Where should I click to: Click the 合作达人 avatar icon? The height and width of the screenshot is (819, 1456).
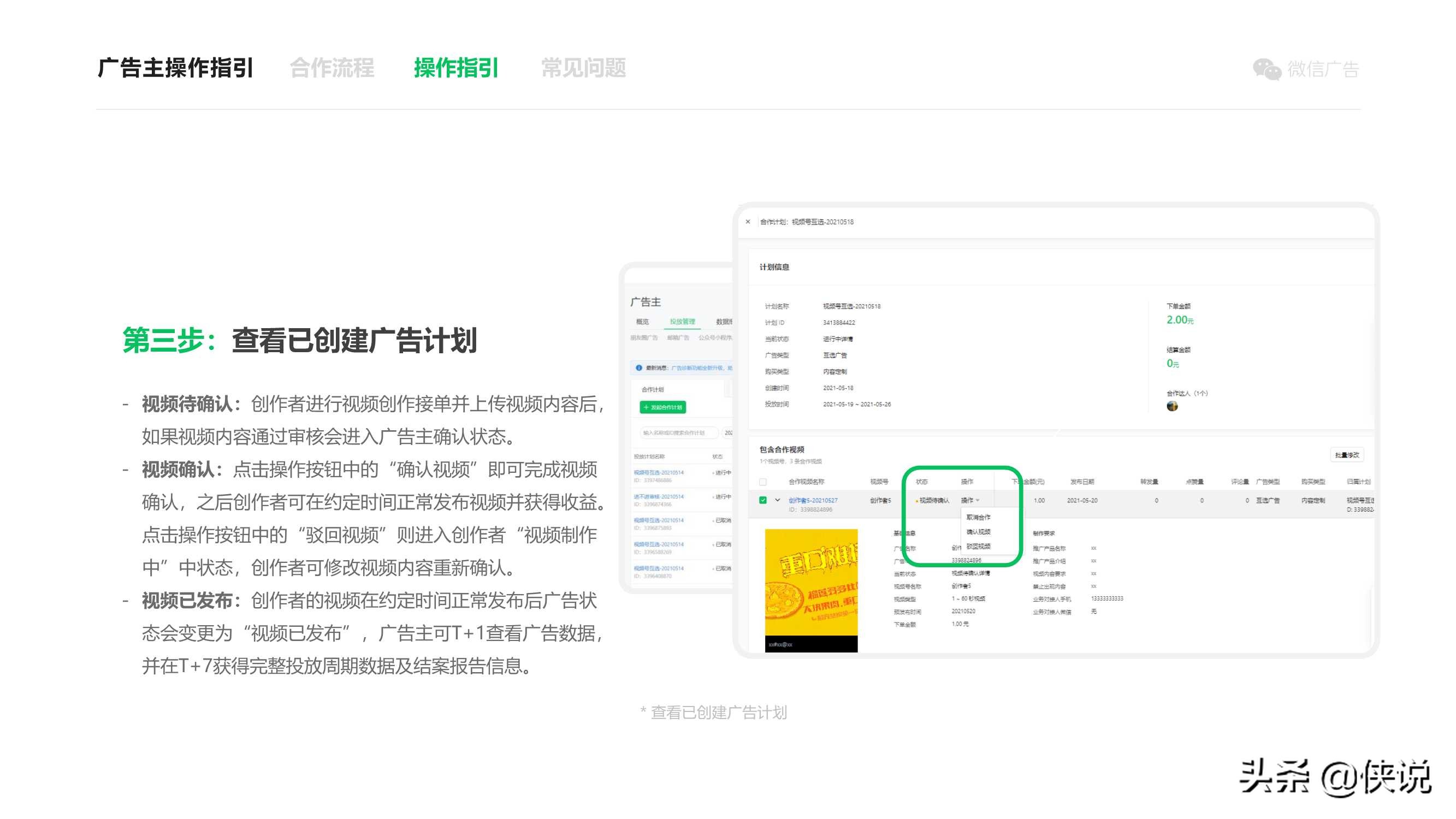(x=1172, y=406)
